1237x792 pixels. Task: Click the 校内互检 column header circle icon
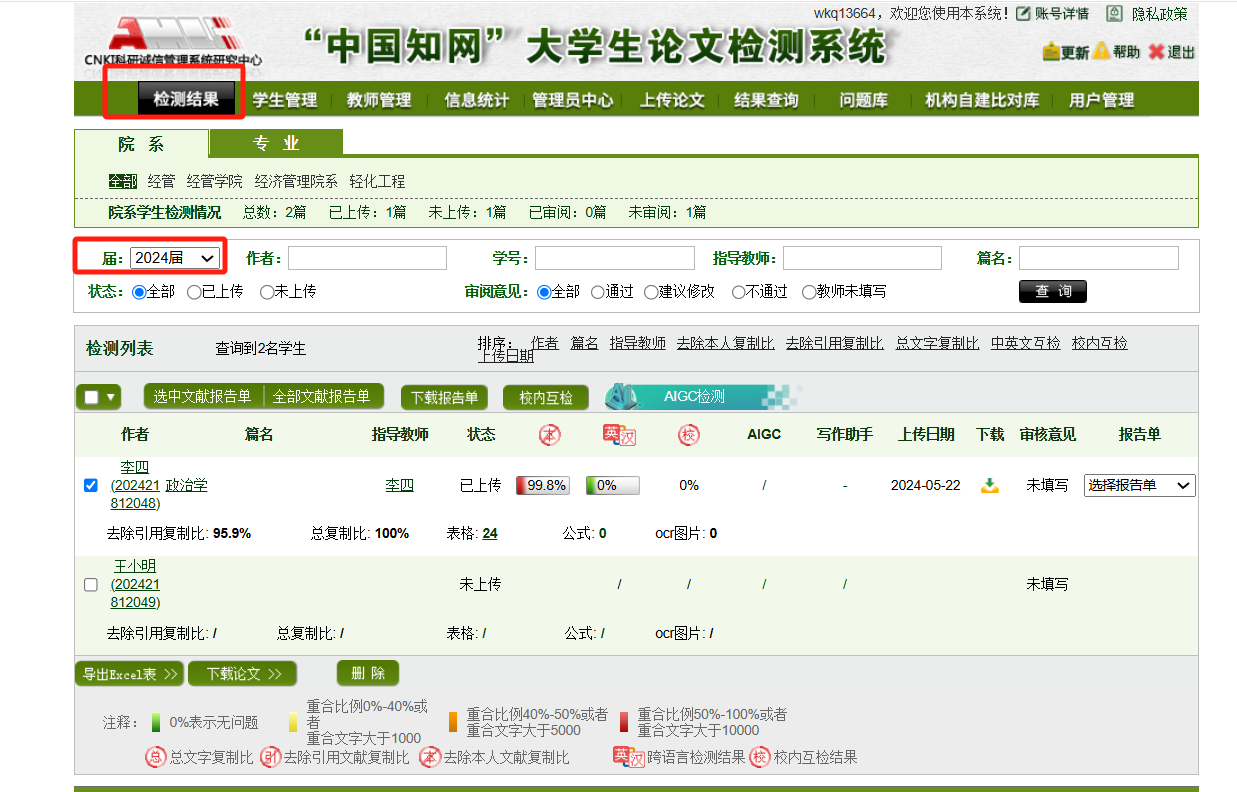click(x=689, y=435)
